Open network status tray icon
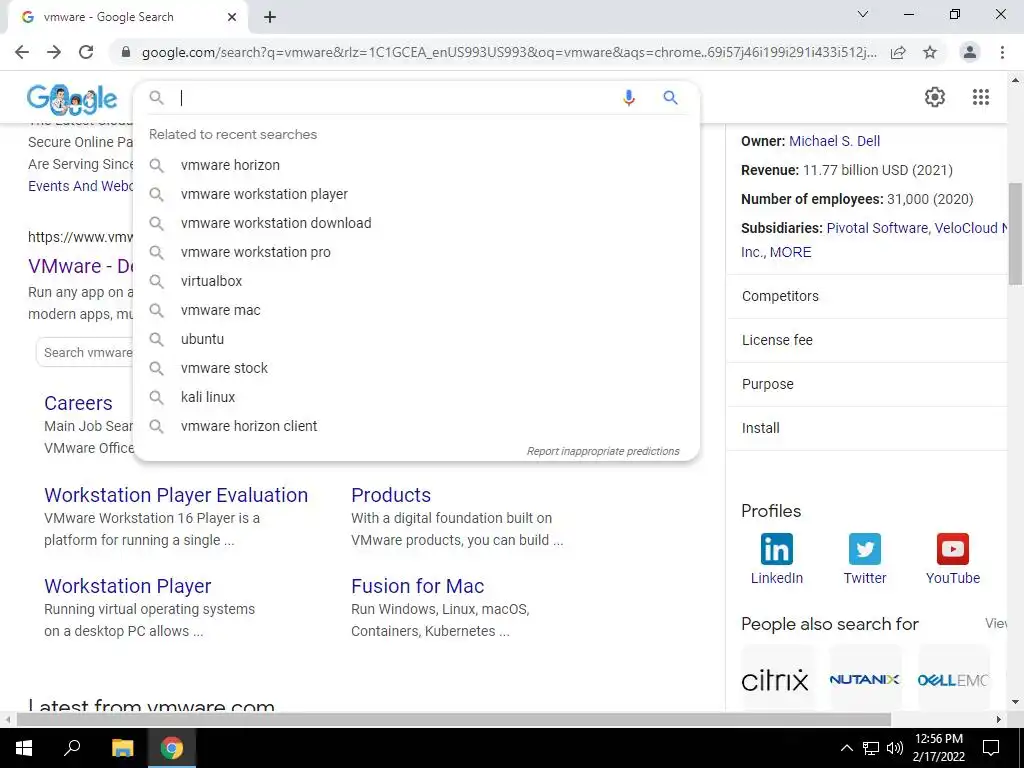Image resolution: width=1024 pixels, height=768 pixels. coord(871,748)
